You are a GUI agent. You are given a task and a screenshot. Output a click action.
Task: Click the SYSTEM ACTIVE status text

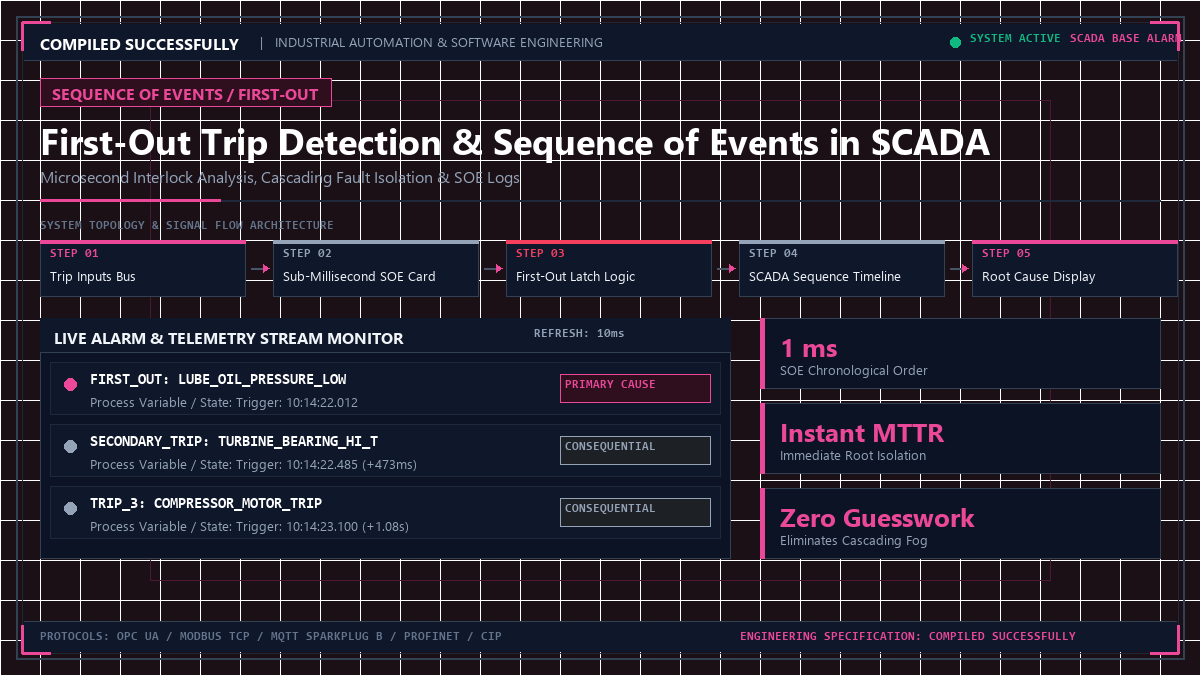[1016, 38]
